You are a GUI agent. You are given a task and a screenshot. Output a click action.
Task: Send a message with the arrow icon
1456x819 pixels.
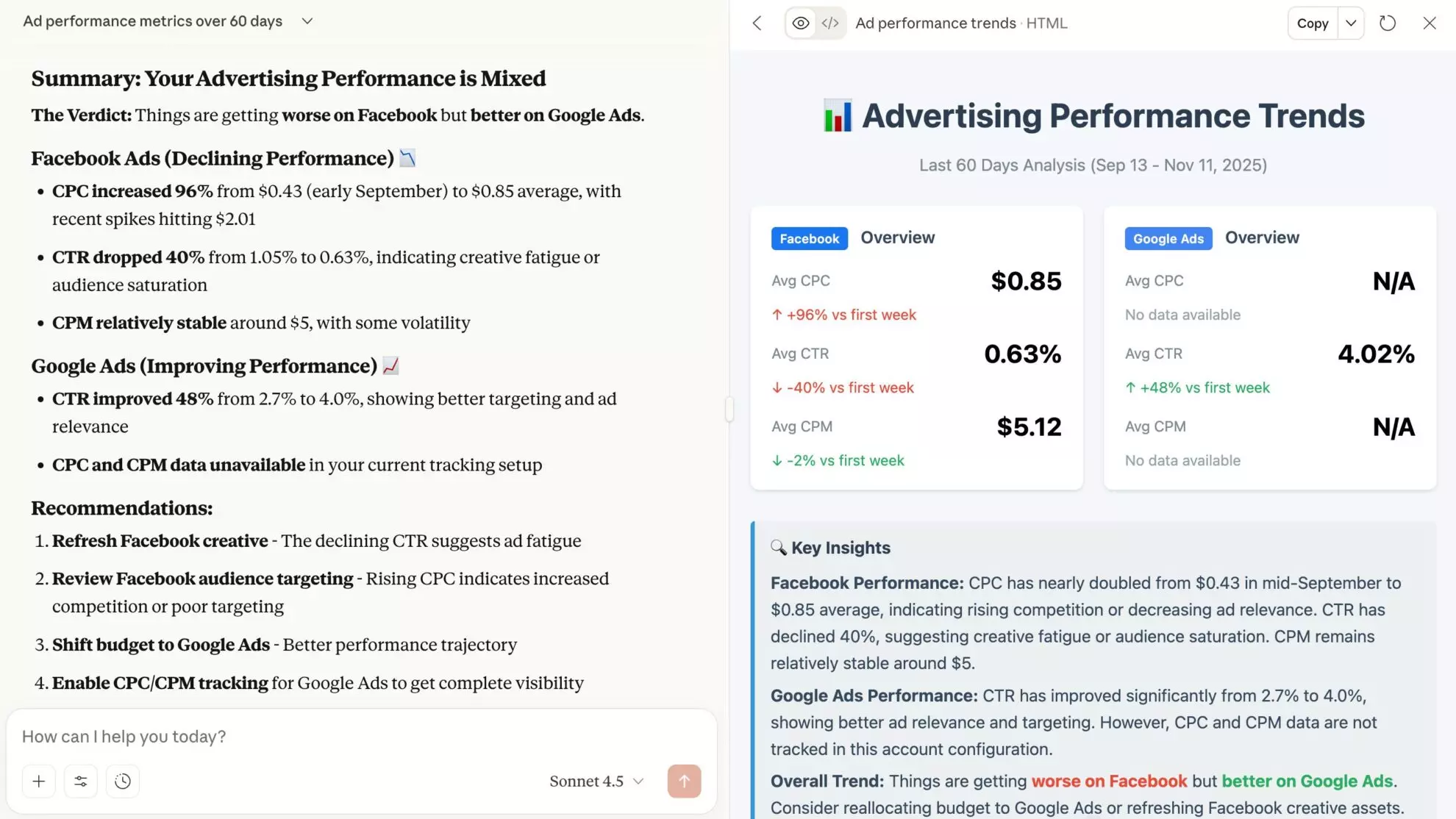[684, 781]
